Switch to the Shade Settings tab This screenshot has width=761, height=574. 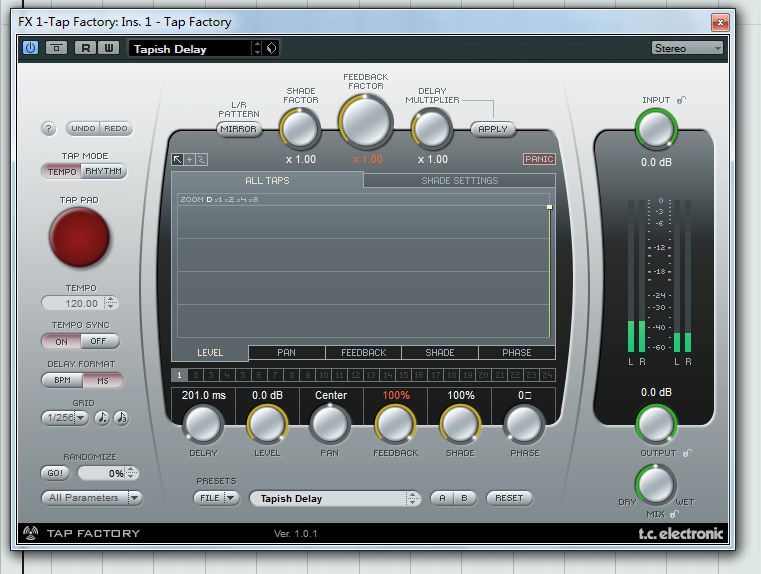460,180
